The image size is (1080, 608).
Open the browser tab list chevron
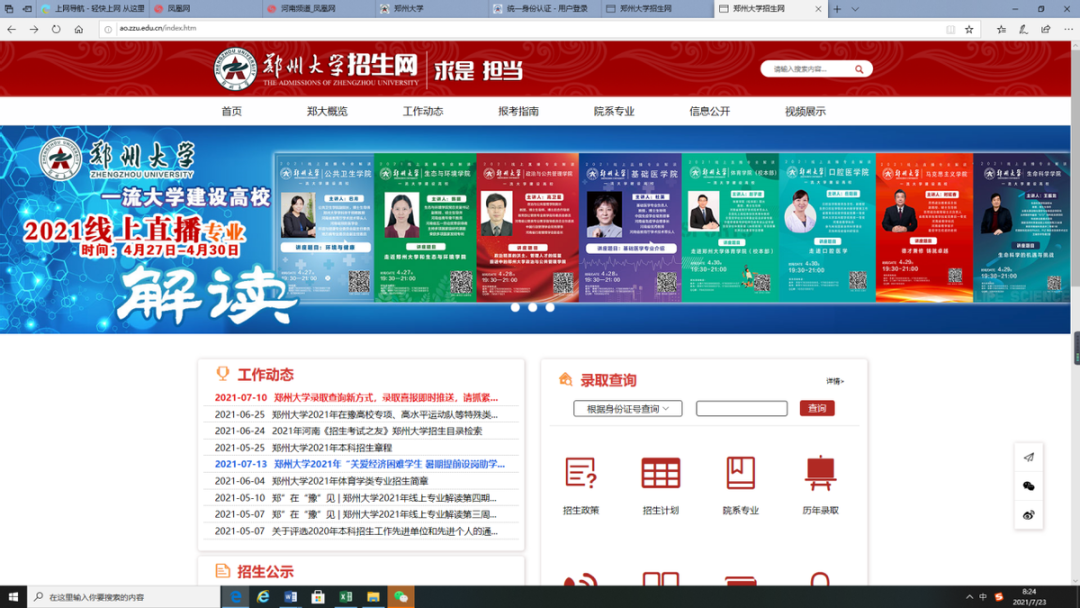point(855,9)
